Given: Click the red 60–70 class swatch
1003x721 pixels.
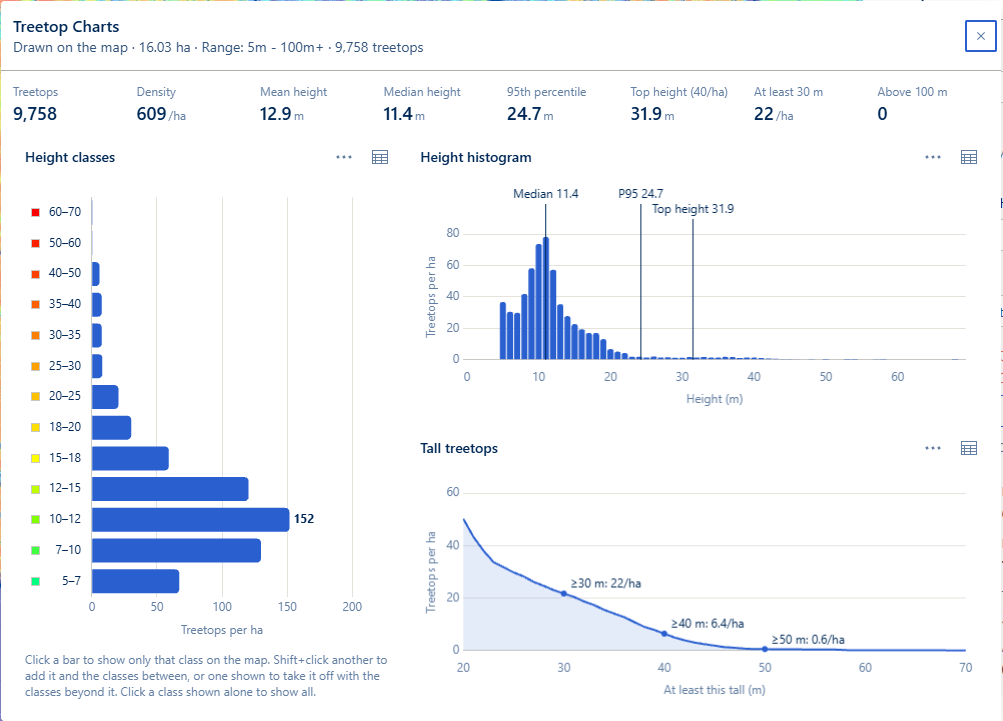Looking at the screenshot, I should point(36,212).
